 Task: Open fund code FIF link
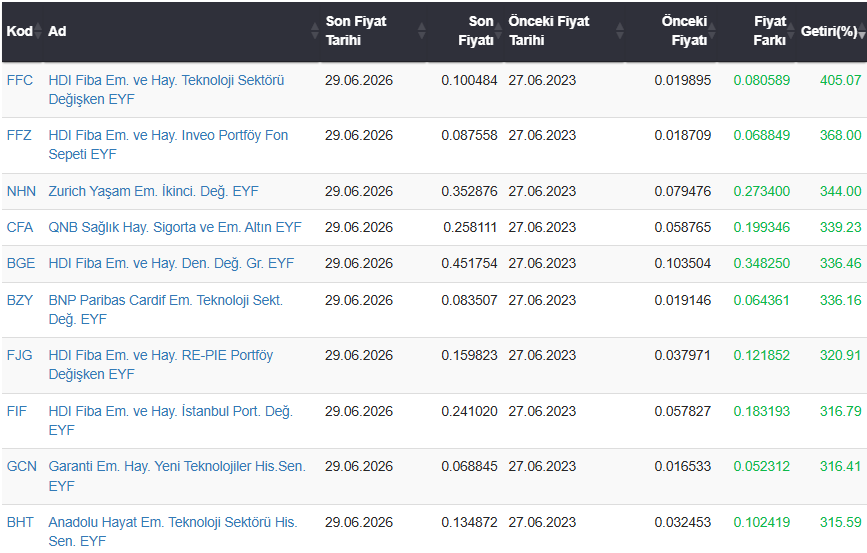17,411
